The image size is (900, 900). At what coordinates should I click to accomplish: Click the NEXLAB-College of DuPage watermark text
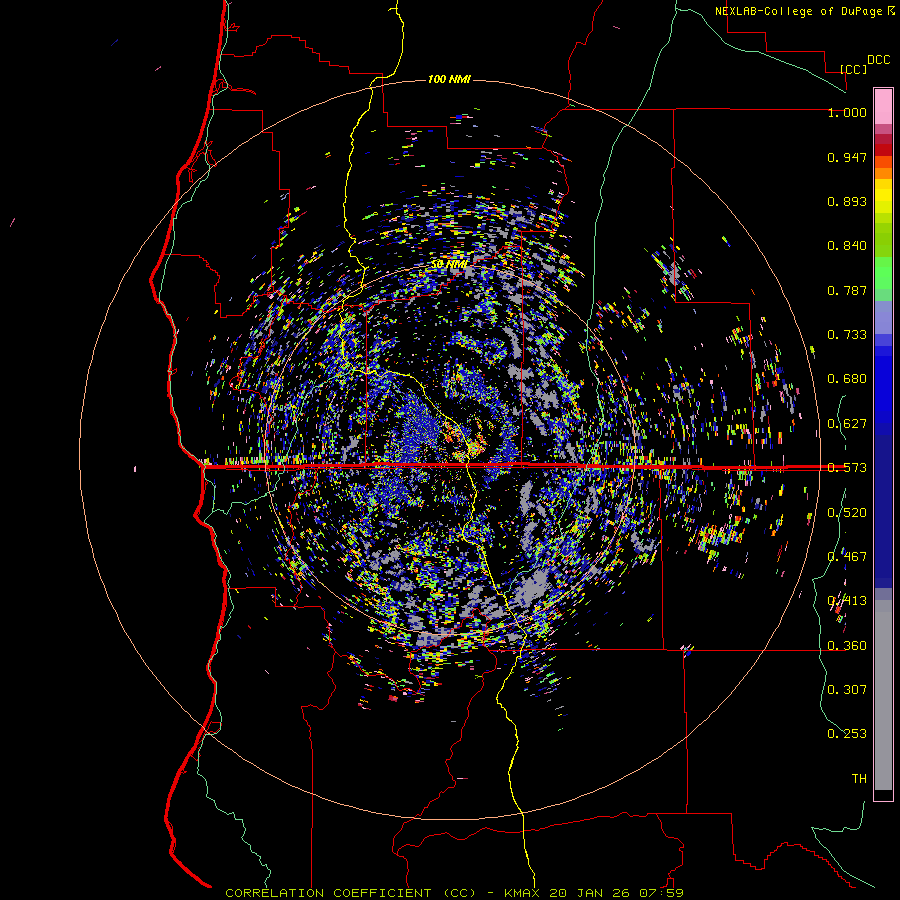coord(804,11)
